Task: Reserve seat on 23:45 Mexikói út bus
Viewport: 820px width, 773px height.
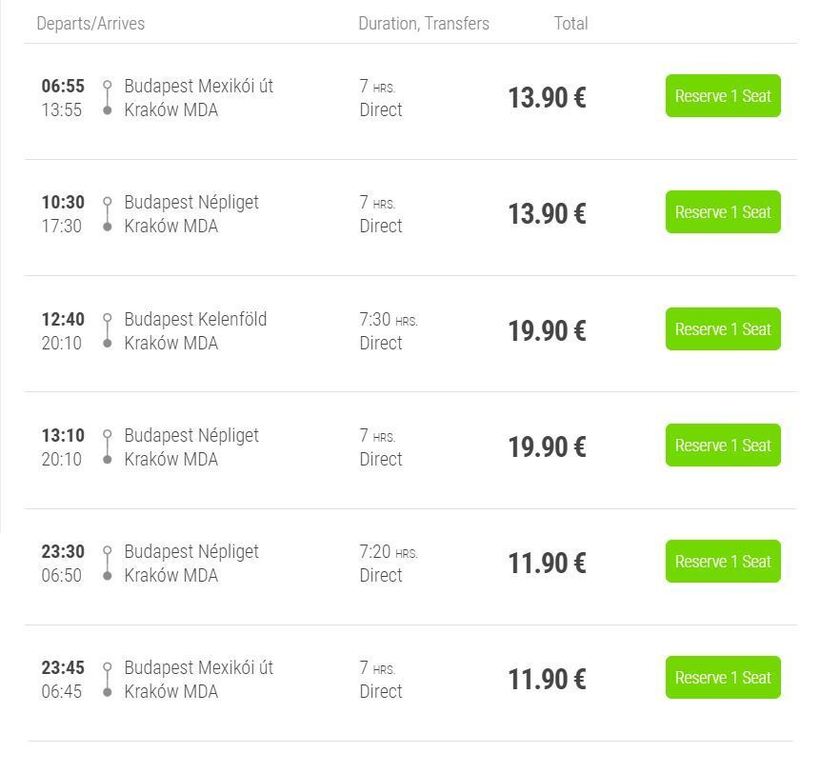Action: tap(722, 677)
